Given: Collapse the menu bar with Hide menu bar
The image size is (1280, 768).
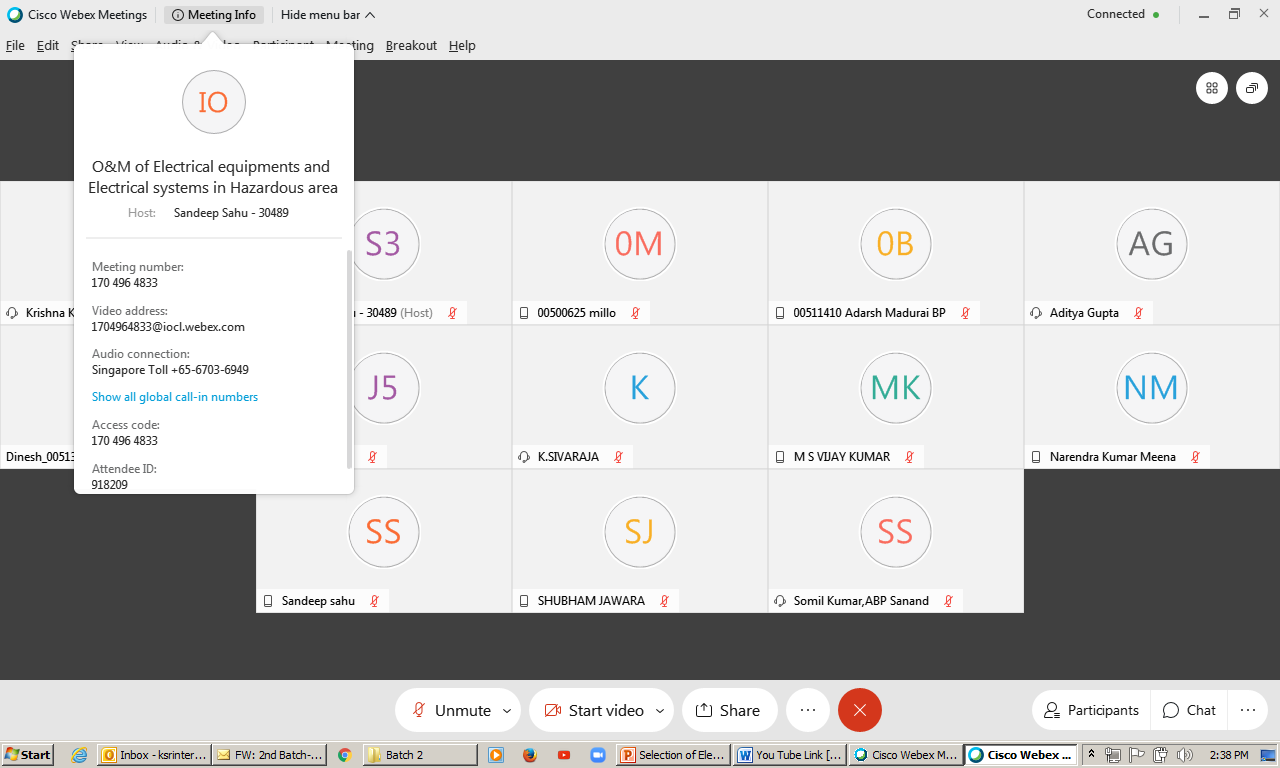Looking at the screenshot, I should (x=328, y=15).
